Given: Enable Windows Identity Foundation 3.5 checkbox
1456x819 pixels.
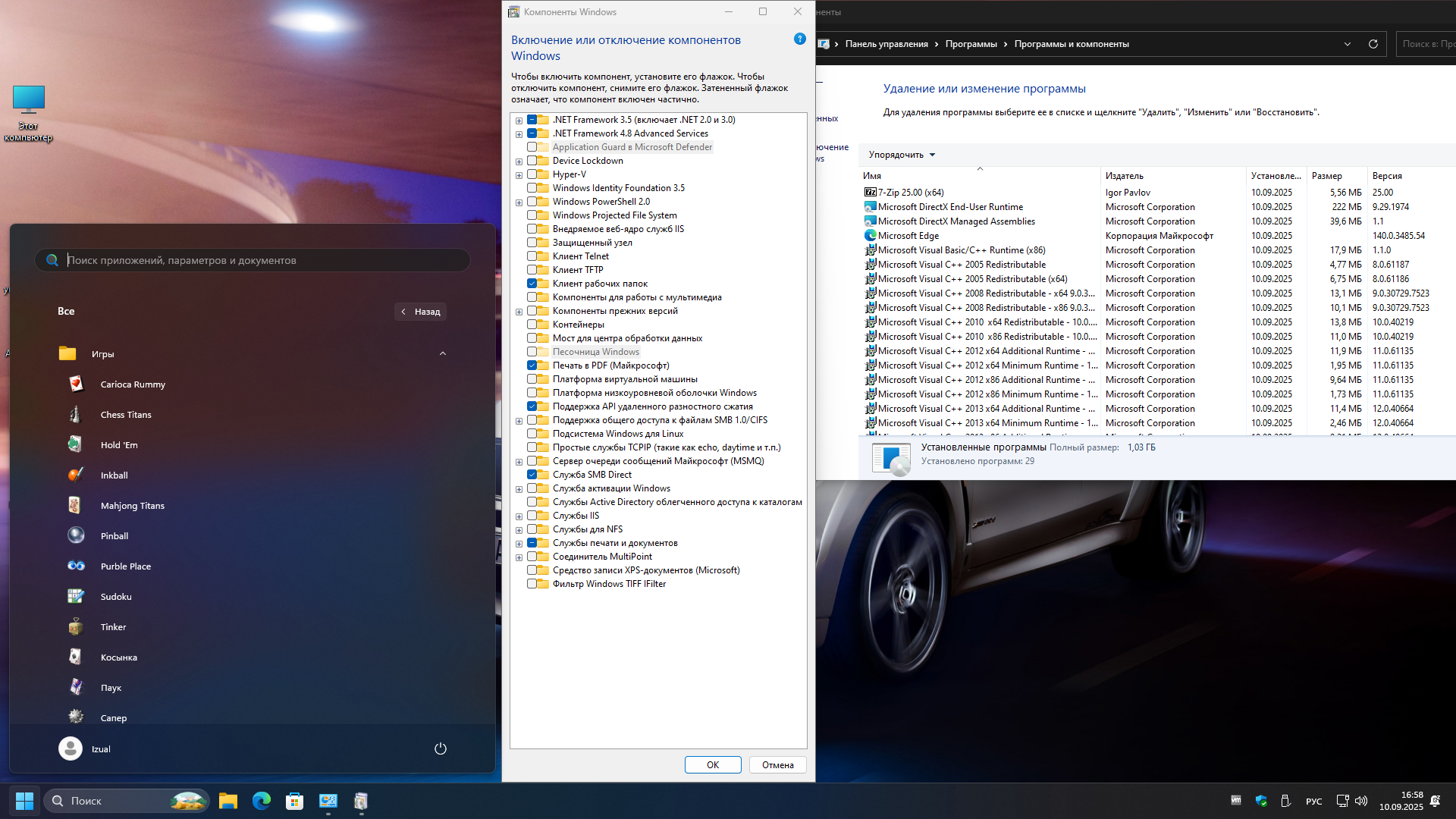Looking at the screenshot, I should coord(532,188).
